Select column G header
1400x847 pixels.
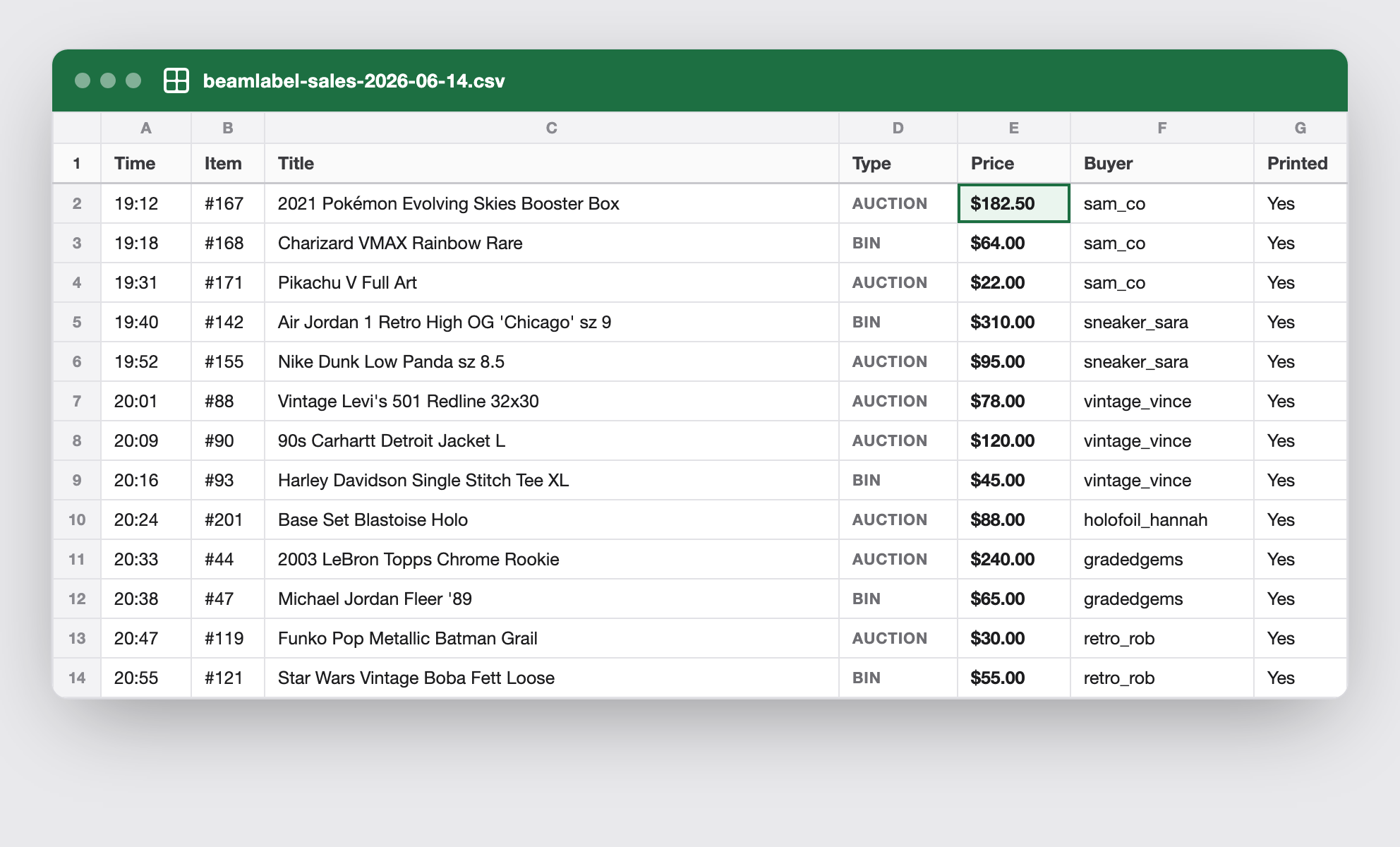click(1301, 128)
